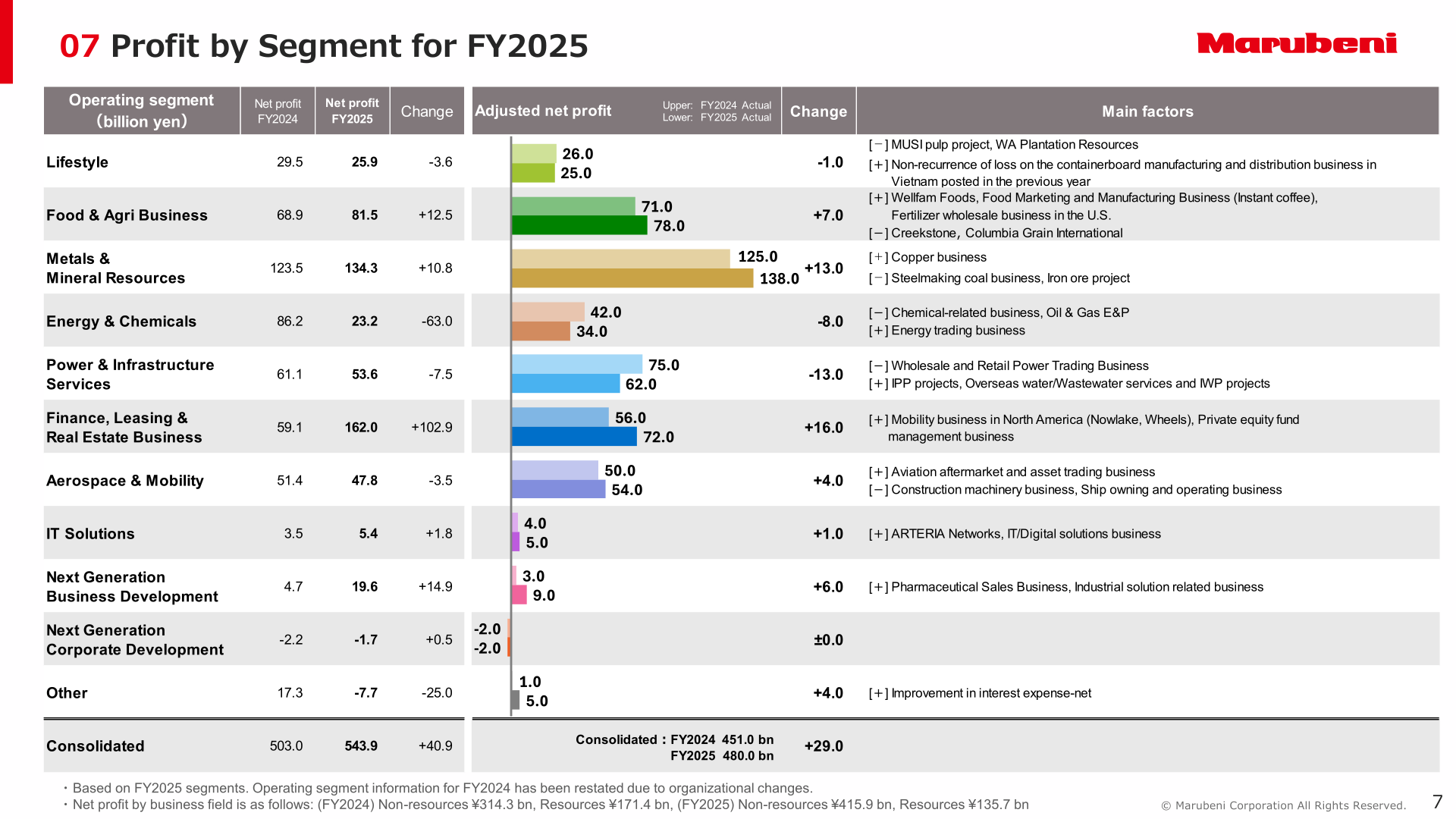Click Lifestyle FY2024 net profit 29.5

(290, 162)
